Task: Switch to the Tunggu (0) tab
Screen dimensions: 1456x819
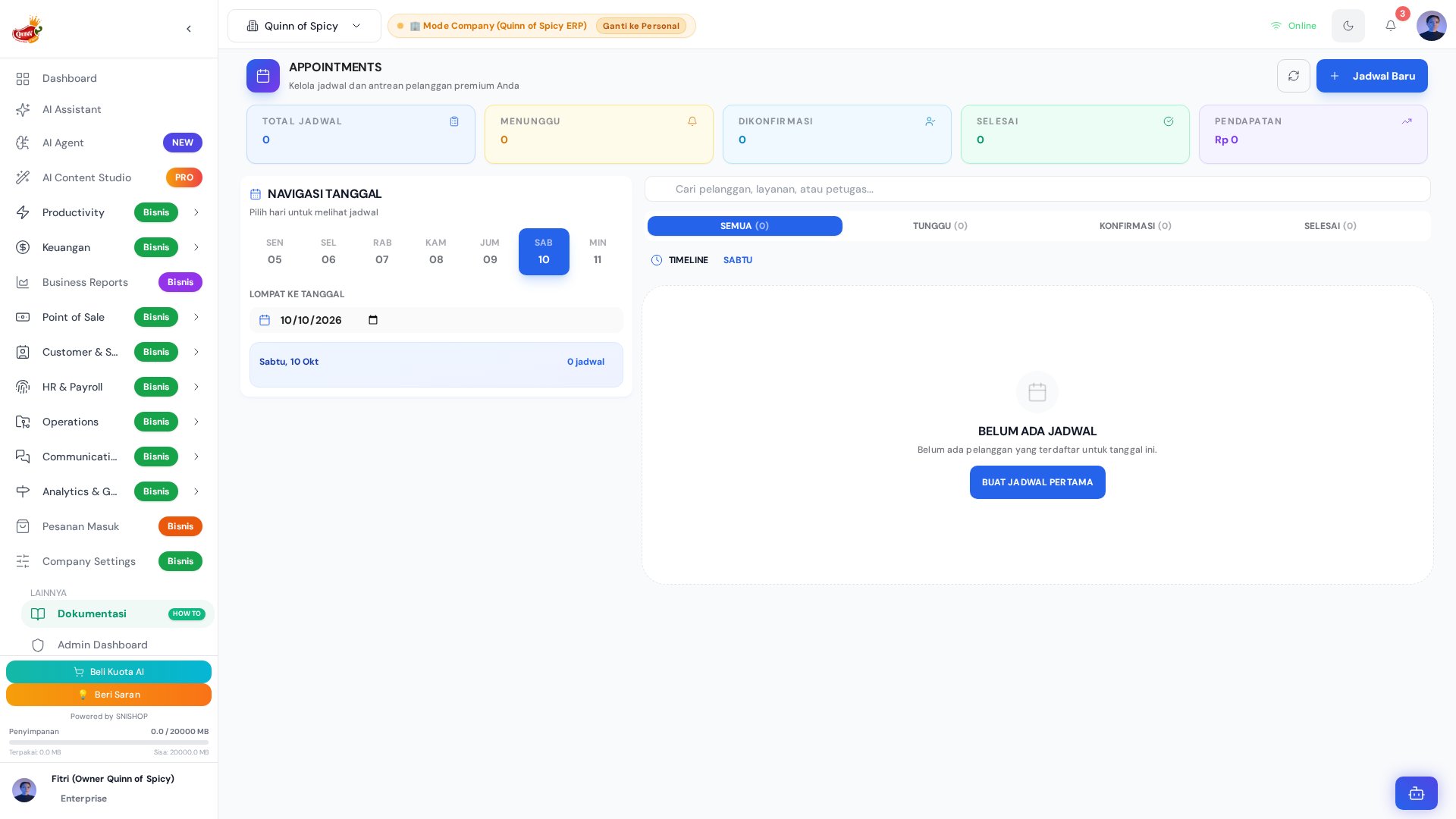Action: click(940, 226)
